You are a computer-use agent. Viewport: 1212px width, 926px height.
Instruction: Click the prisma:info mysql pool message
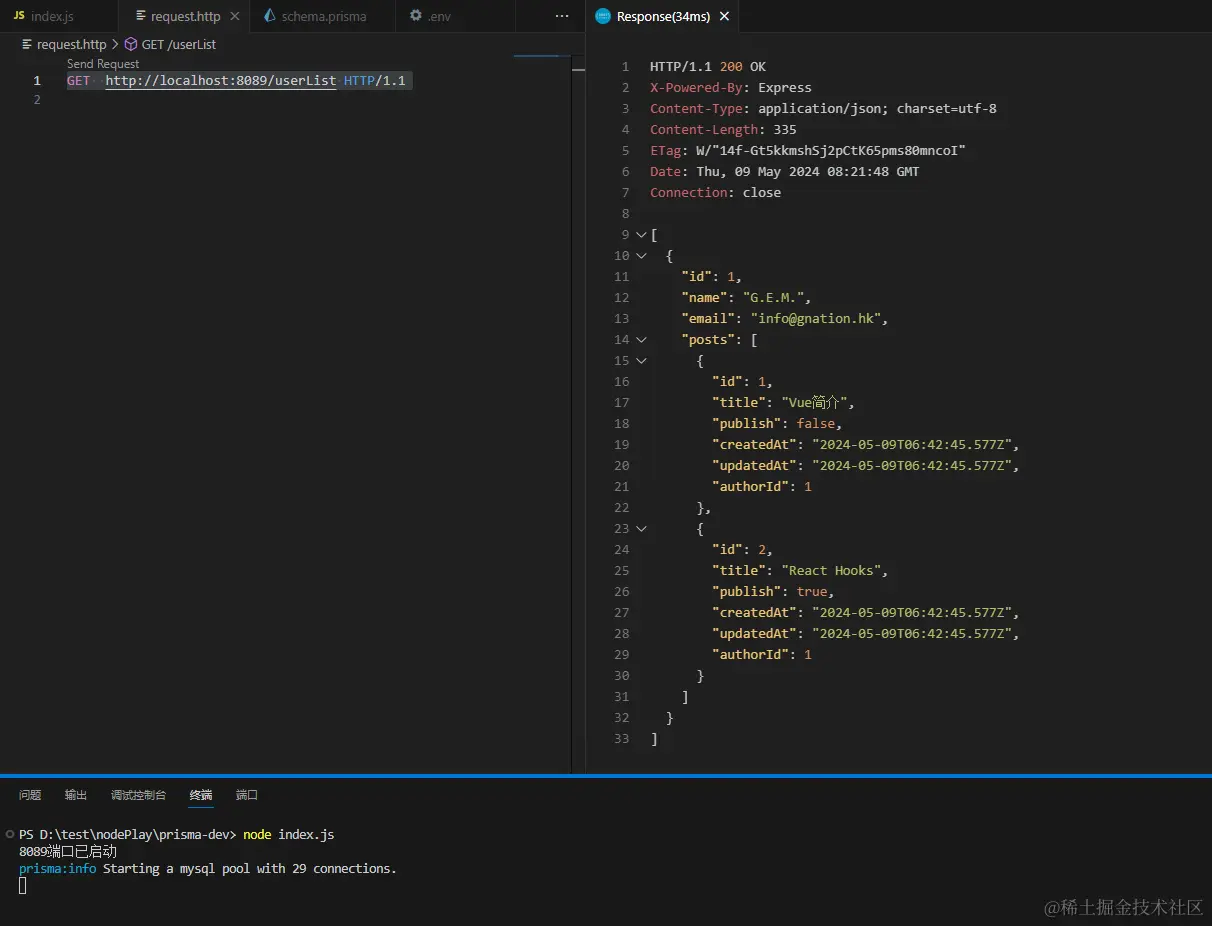(x=208, y=869)
